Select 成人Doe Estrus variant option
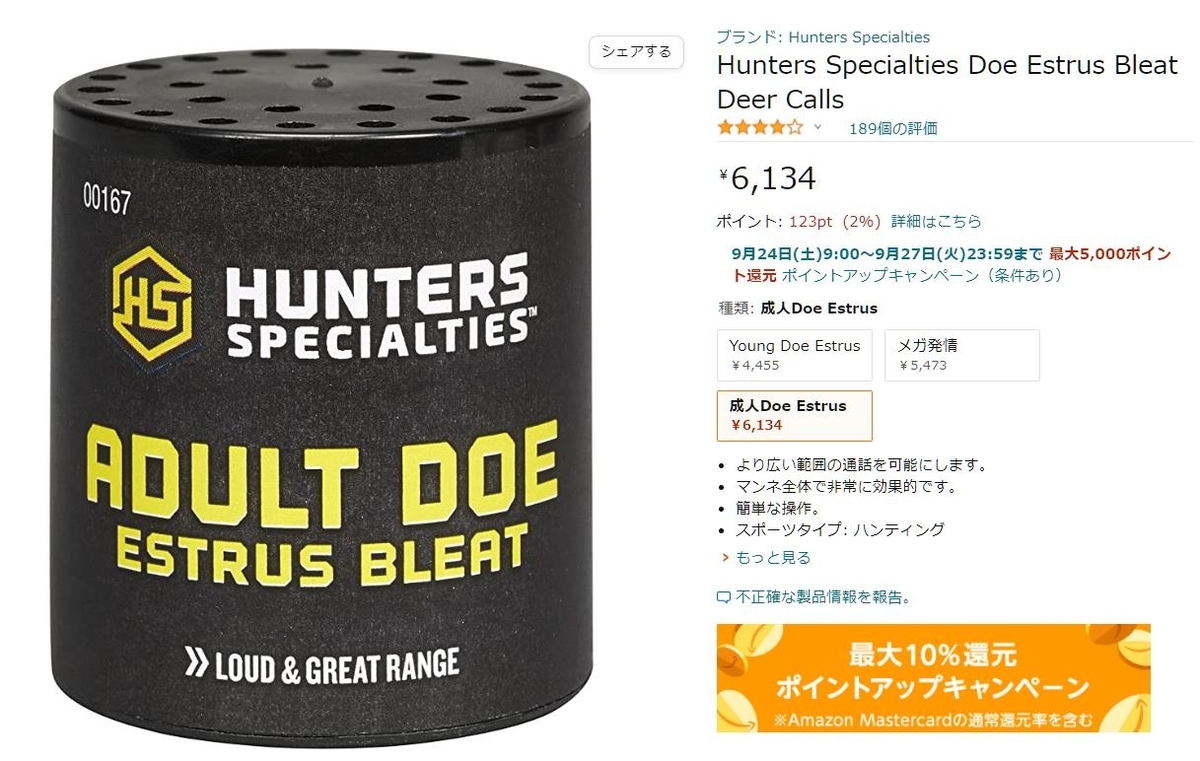The height and width of the screenshot is (761, 1200). coord(795,415)
